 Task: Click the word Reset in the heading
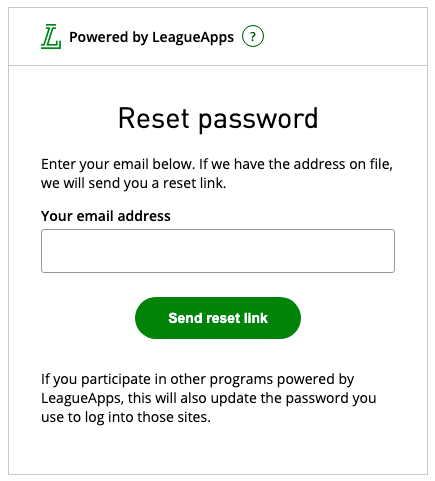154,118
